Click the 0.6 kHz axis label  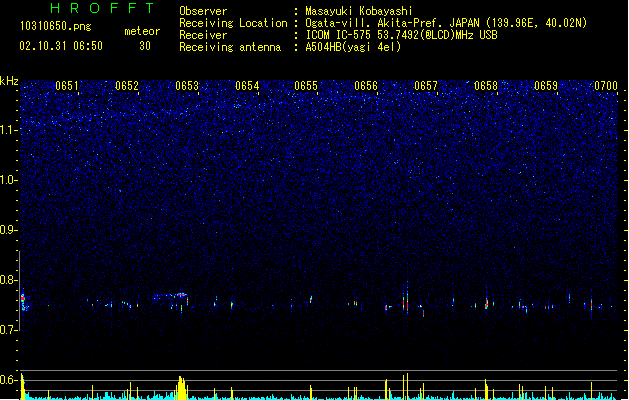[x=9, y=380]
